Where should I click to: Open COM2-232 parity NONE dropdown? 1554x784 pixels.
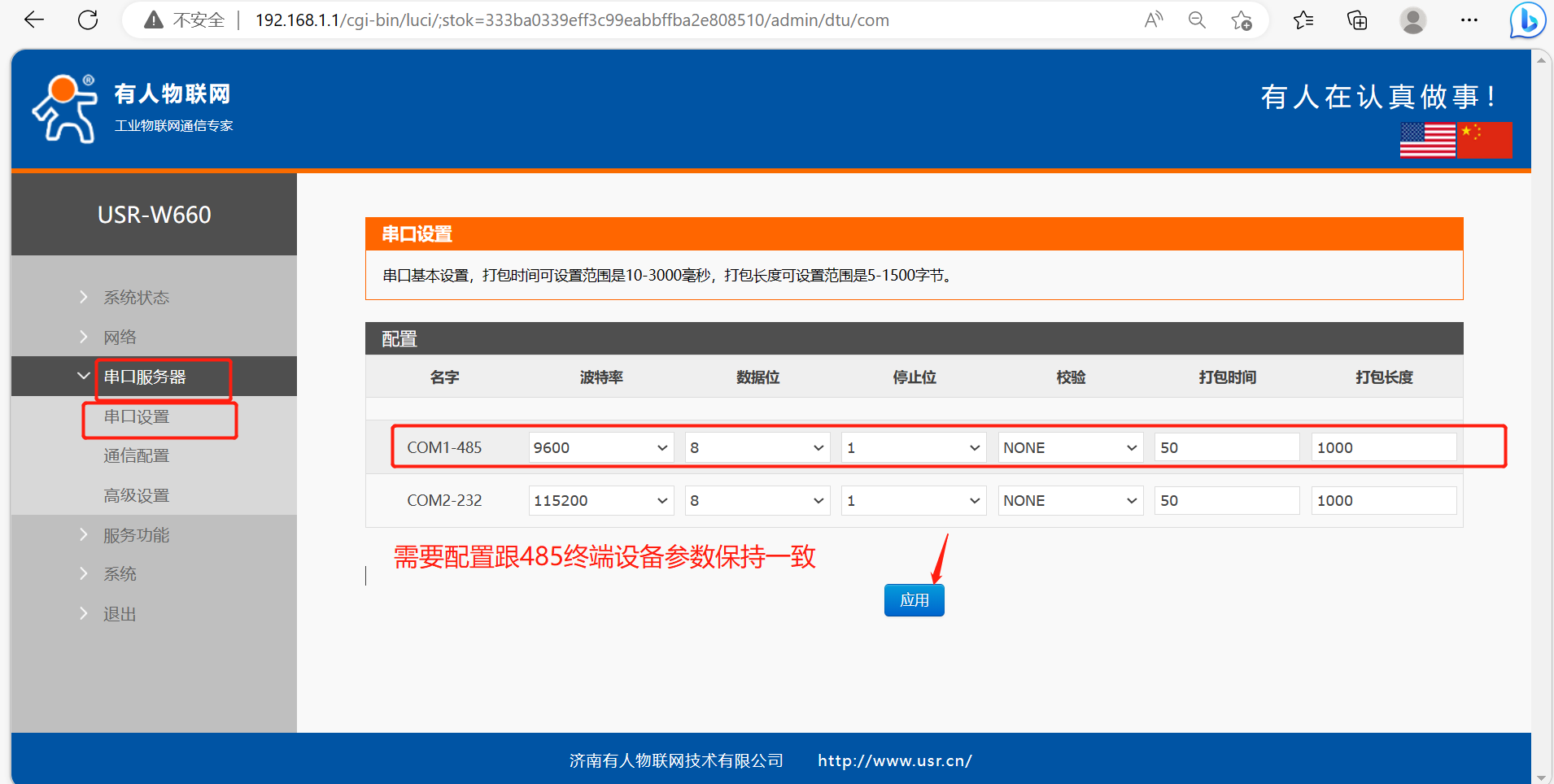click(1070, 500)
